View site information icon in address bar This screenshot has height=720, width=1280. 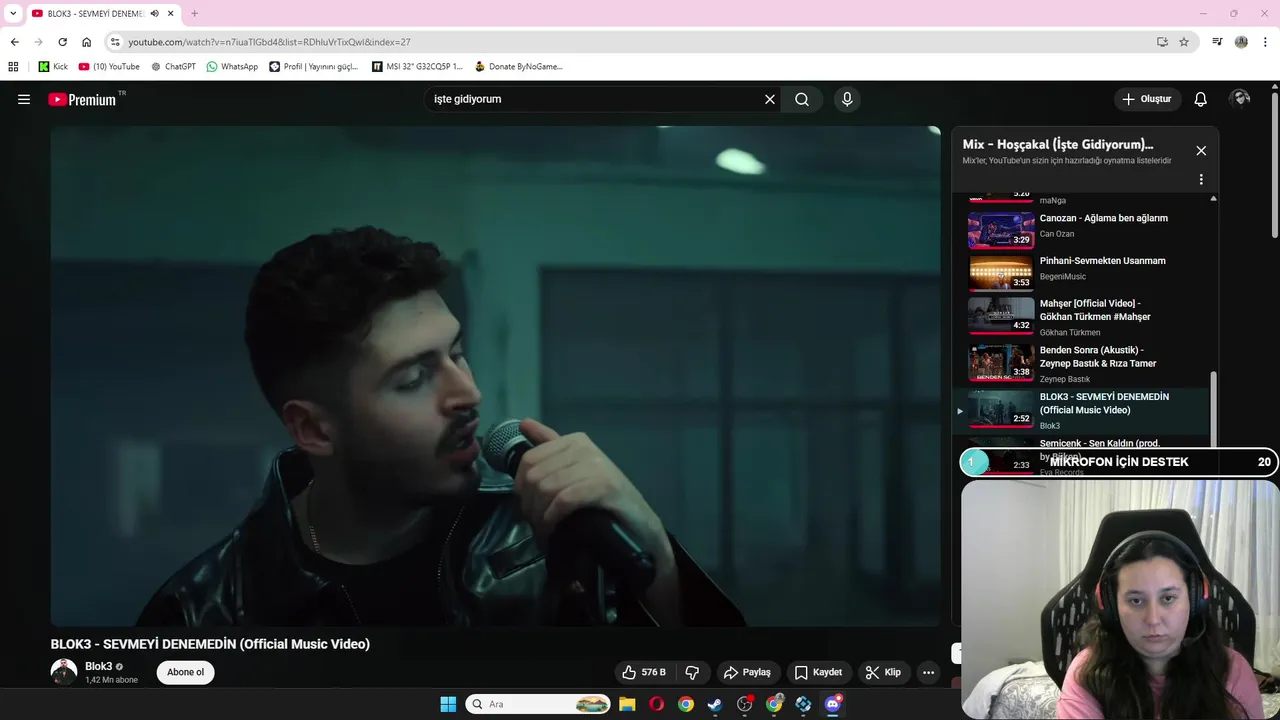[115, 42]
